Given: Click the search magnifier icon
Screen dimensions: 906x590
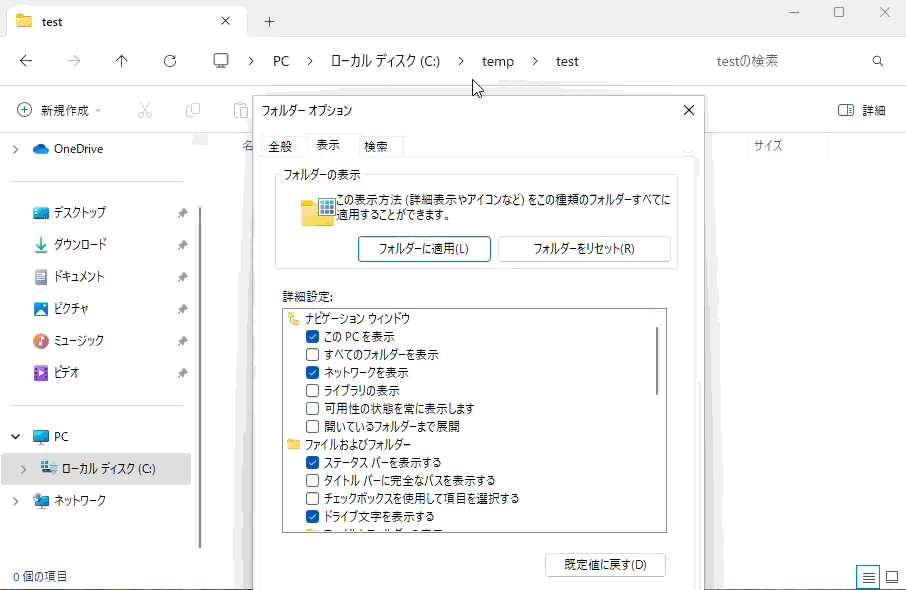Looking at the screenshot, I should pos(878,61).
